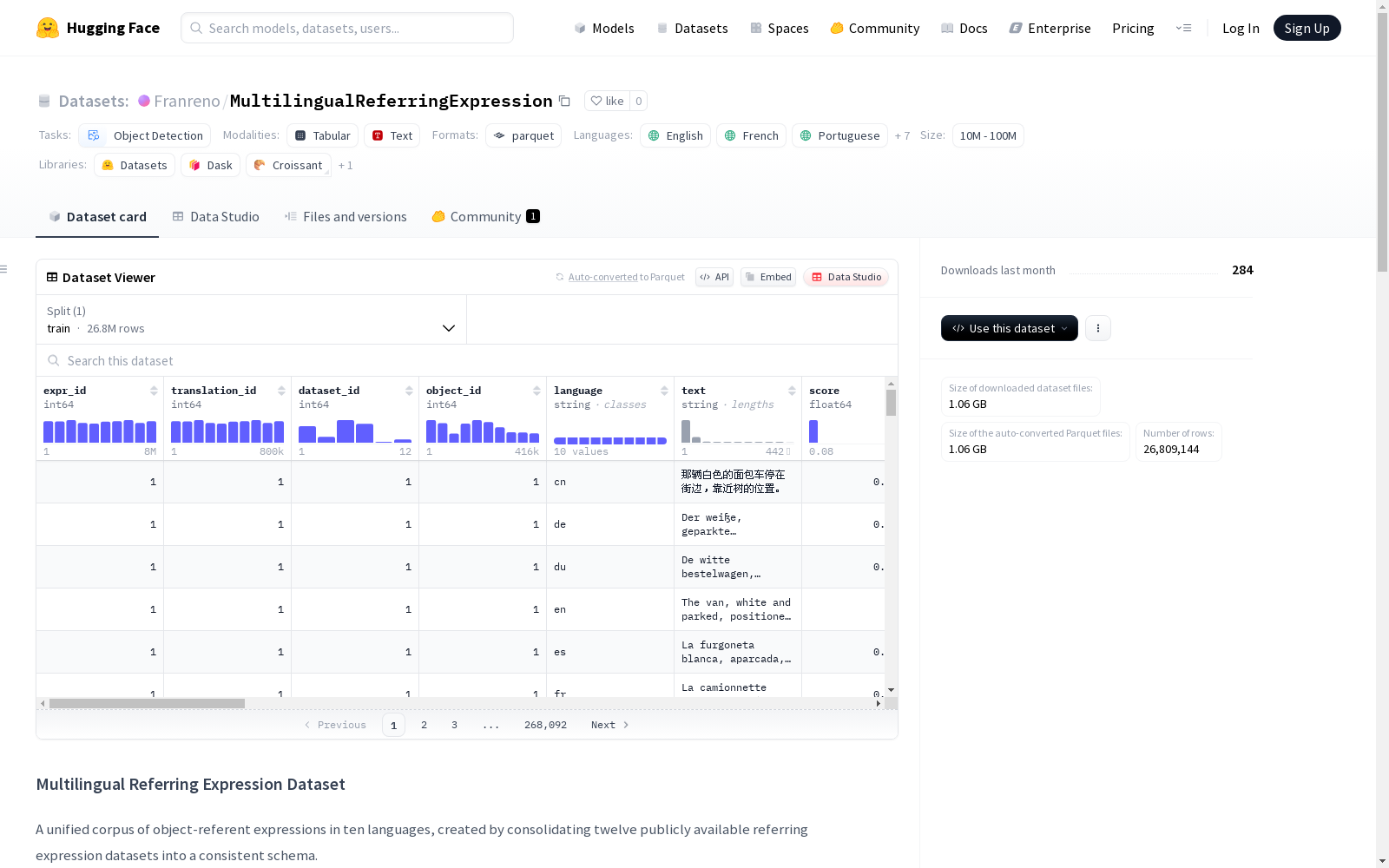This screenshot has height=868, width=1389.
Task: Click the Datasets library tag
Action: [x=135, y=165]
